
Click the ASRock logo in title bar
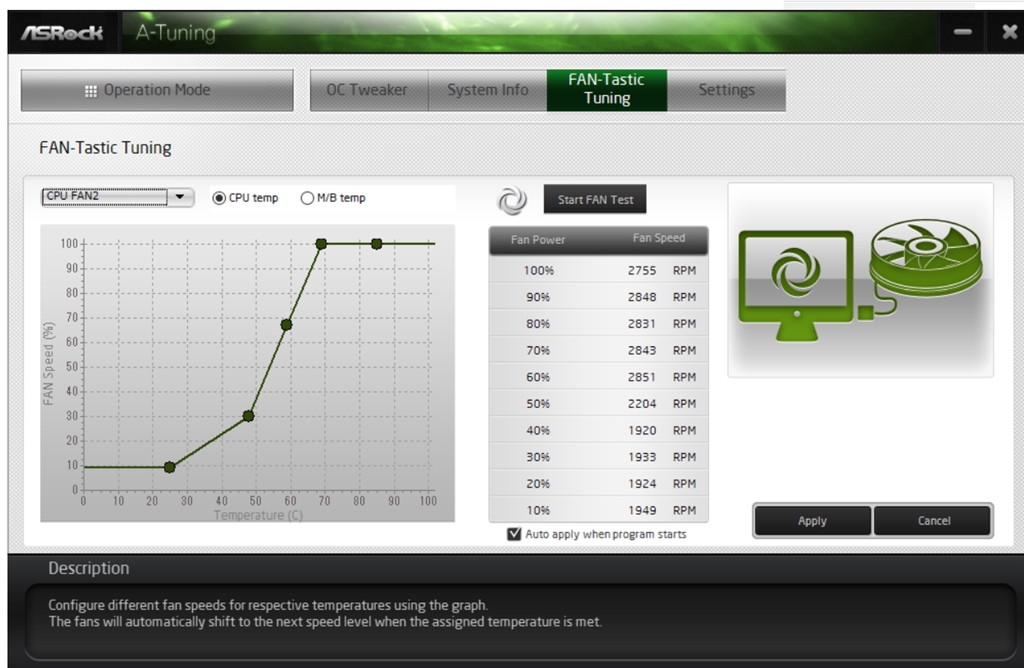(x=62, y=33)
